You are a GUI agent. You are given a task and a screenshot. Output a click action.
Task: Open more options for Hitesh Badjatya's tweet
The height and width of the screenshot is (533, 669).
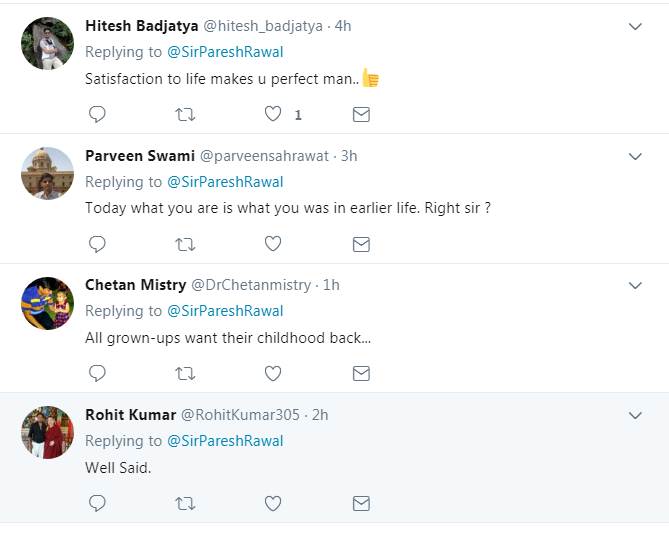pyautogui.click(x=635, y=27)
